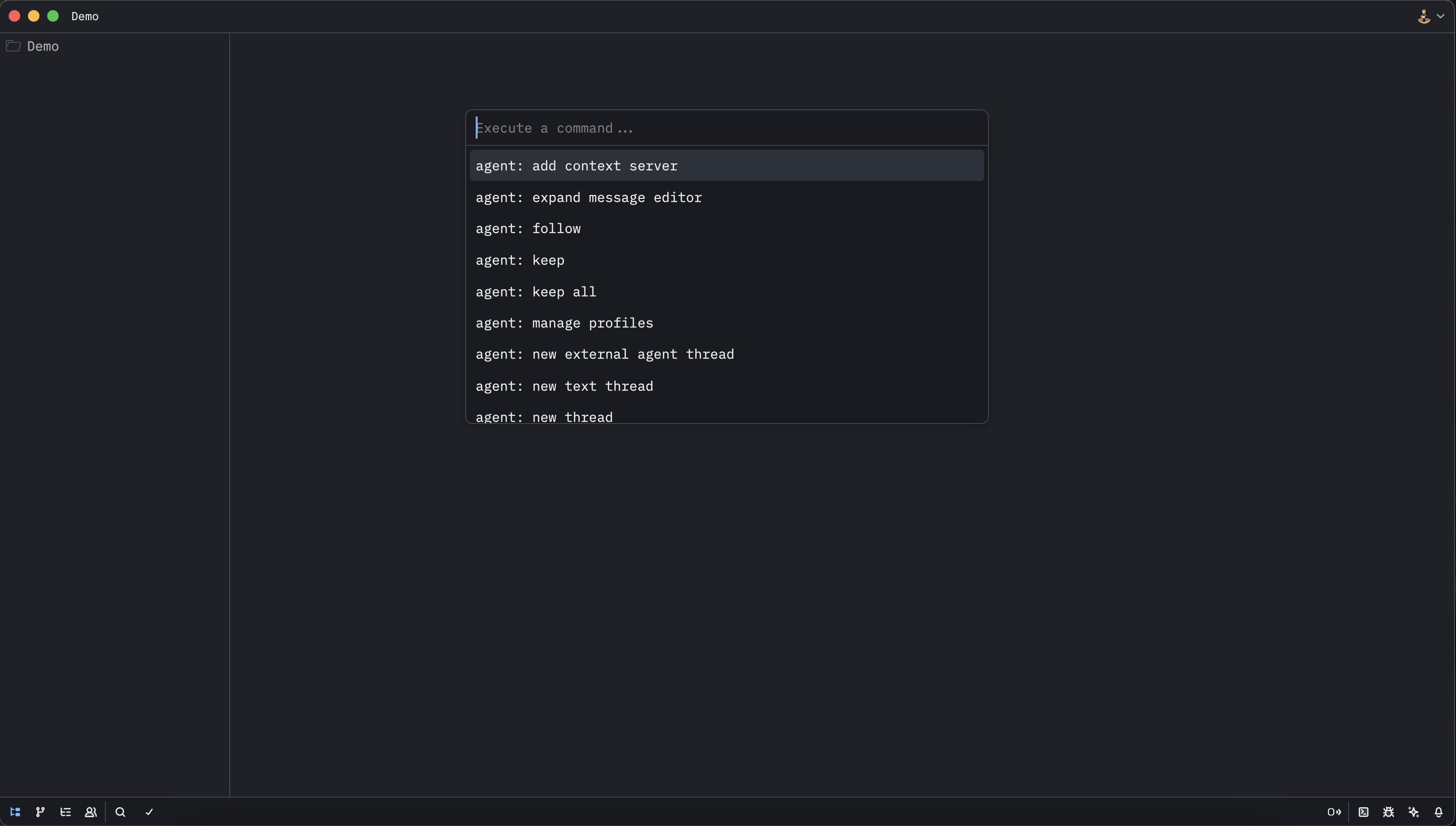Select 'agent: expand message editor' command
Screen dimensions: 1456x826
coord(588,197)
